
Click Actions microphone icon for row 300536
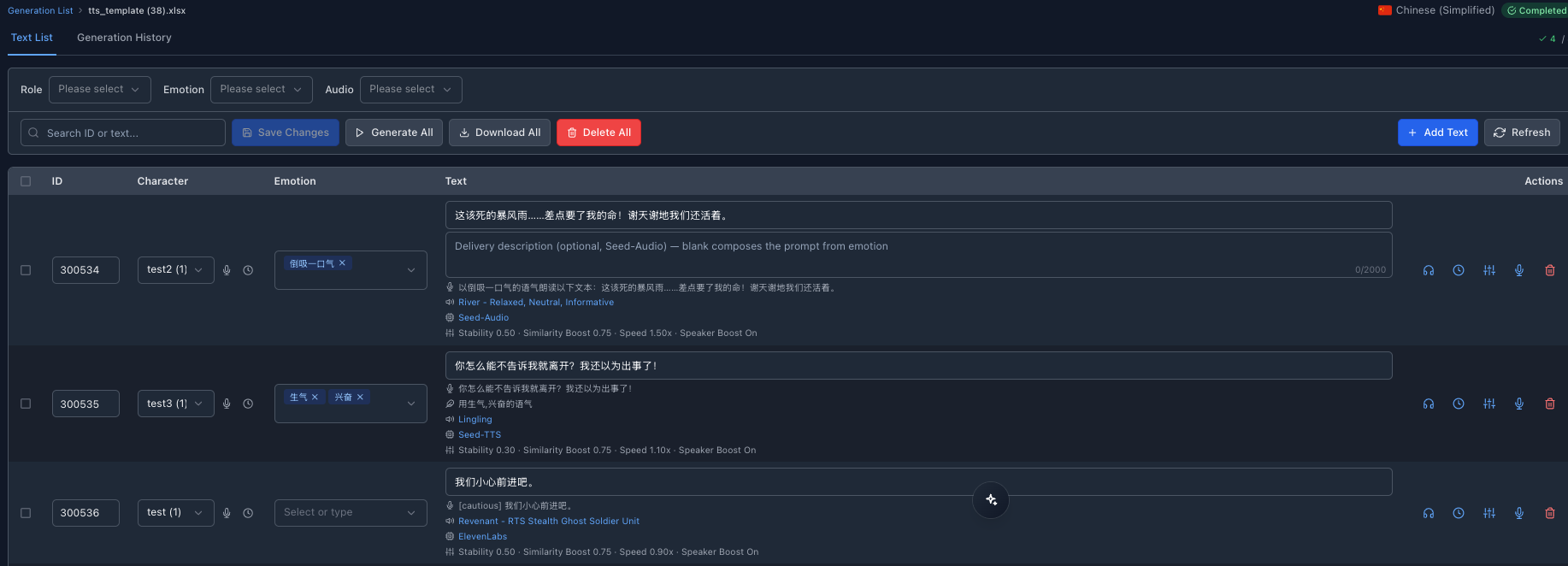[1519, 513]
